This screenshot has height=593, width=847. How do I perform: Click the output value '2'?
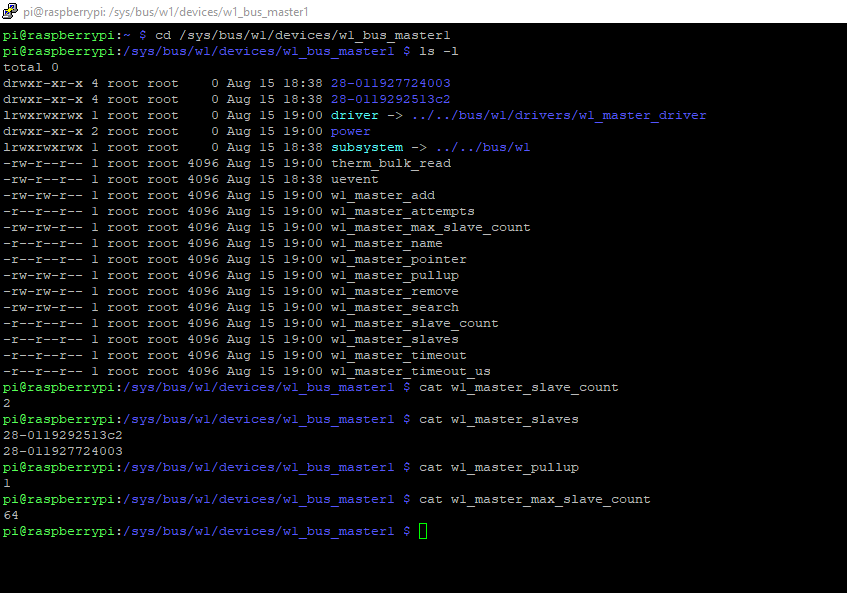(x=6, y=403)
